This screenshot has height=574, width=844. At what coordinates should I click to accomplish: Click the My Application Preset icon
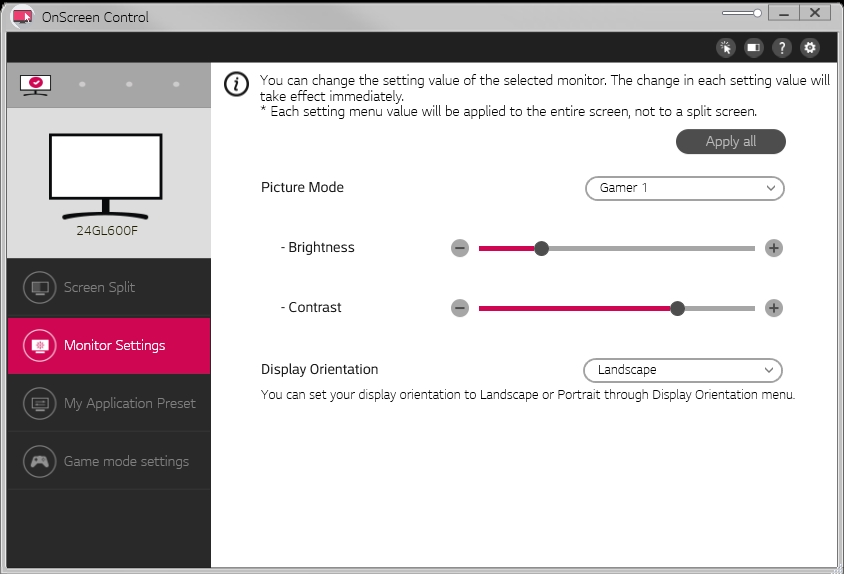[x=39, y=403]
